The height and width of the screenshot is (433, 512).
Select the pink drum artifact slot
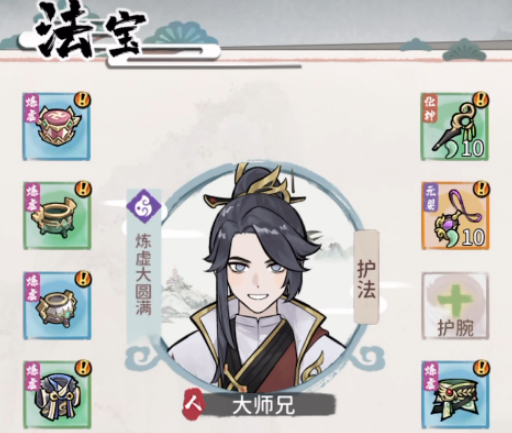(57, 127)
